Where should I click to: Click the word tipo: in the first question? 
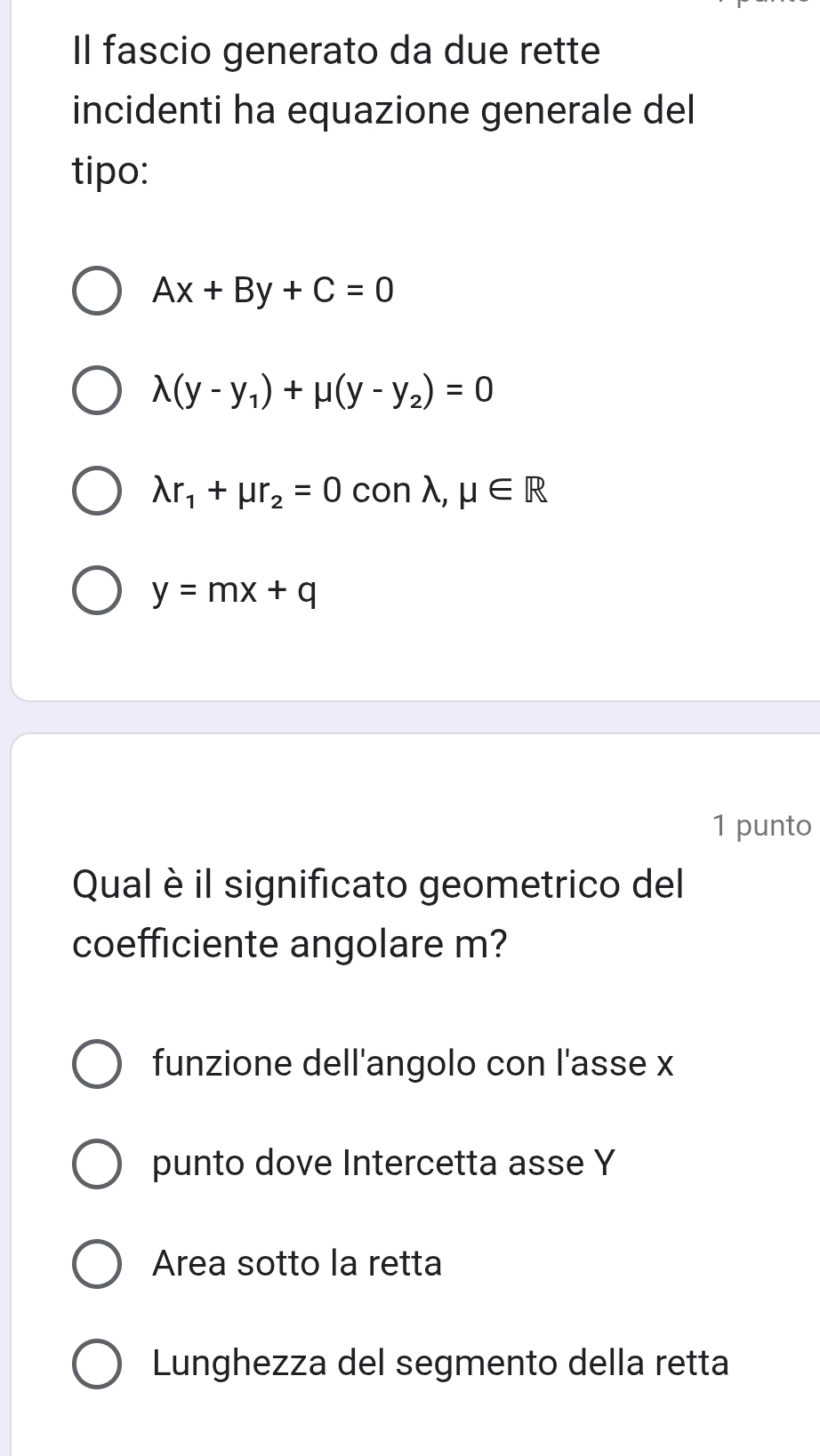[x=110, y=172]
